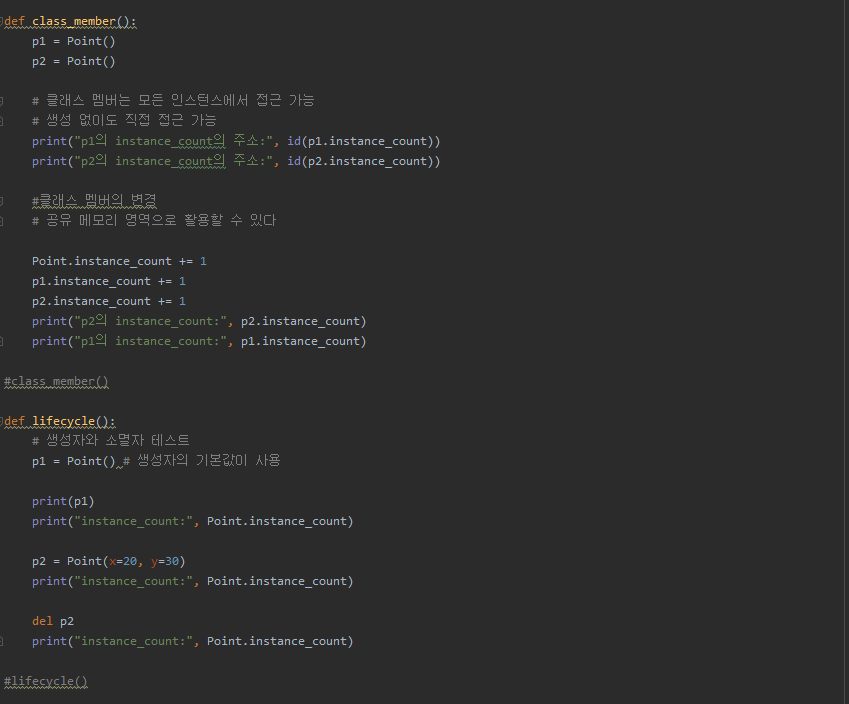Click the 'print(p1)' statement
This screenshot has height=704, width=849.
(63, 501)
